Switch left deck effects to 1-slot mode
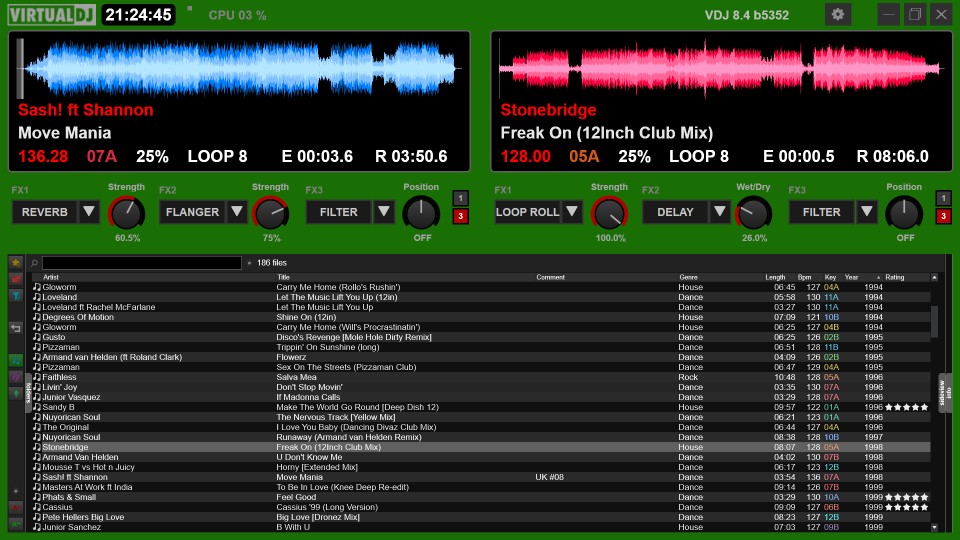 [460, 198]
